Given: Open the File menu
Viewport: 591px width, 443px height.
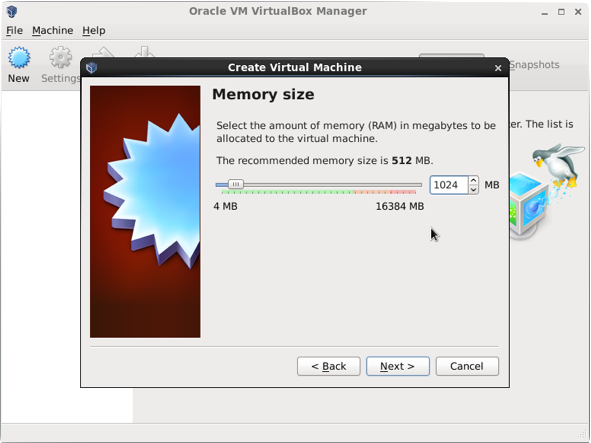Looking at the screenshot, I should (14, 30).
